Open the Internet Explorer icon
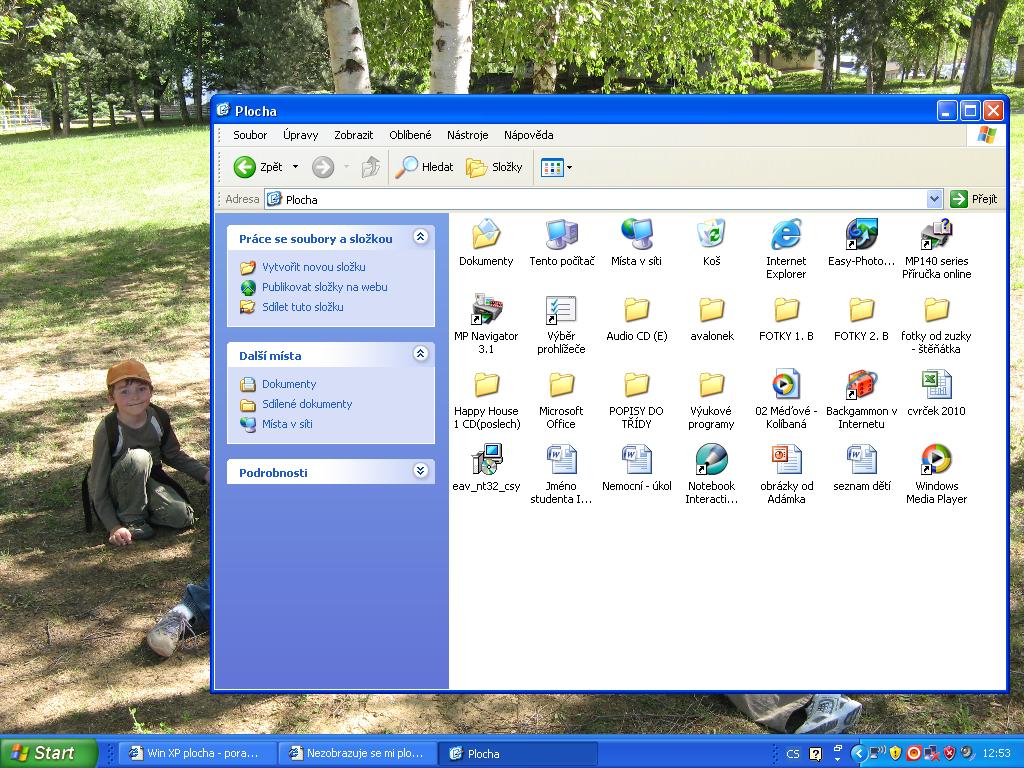This screenshot has height=768, width=1024. point(786,235)
